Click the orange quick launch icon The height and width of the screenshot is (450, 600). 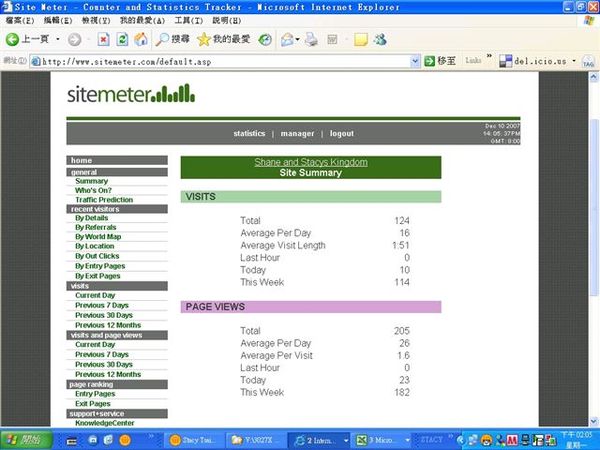click(125, 440)
